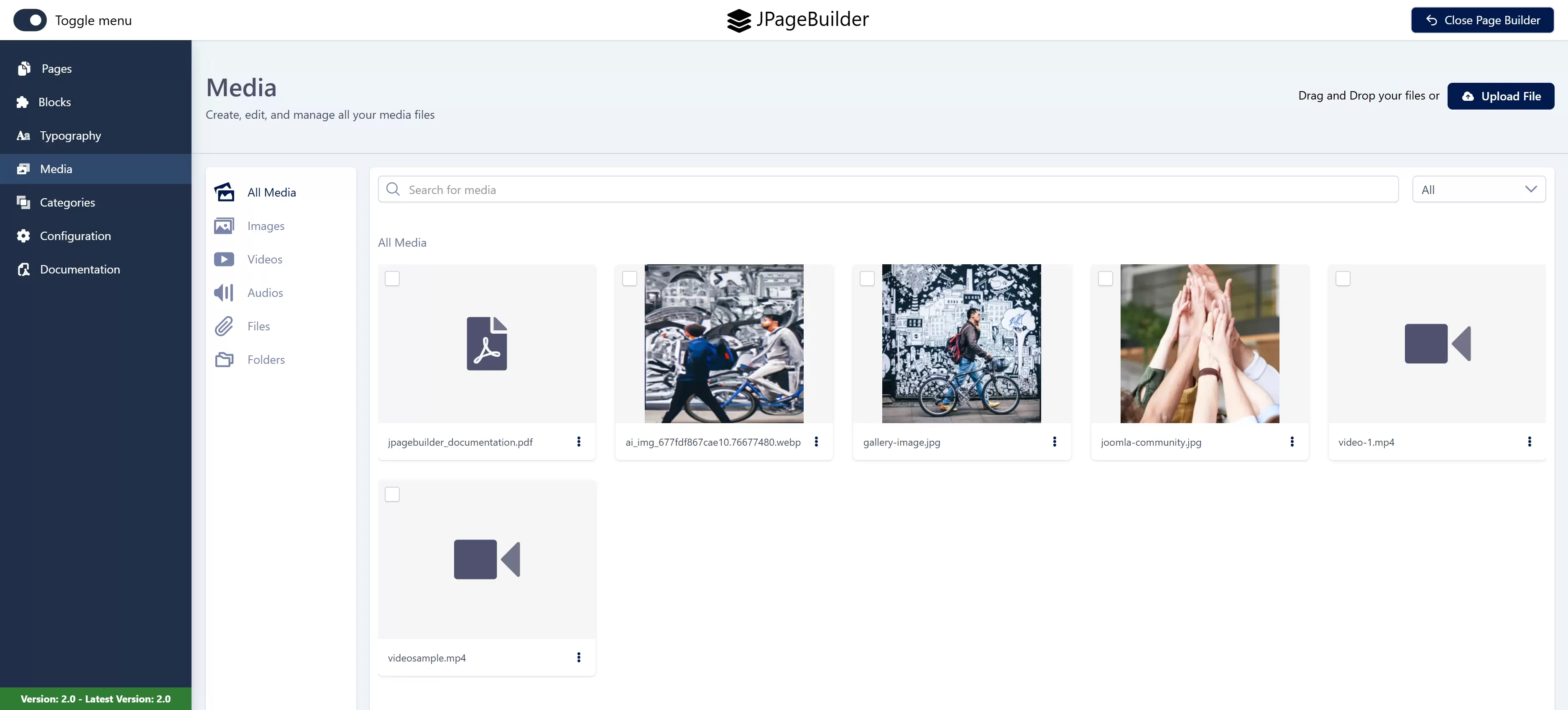Check the ai_img webp file checkbox
1568x710 pixels.
pyautogui.click(x=629, y=279)
